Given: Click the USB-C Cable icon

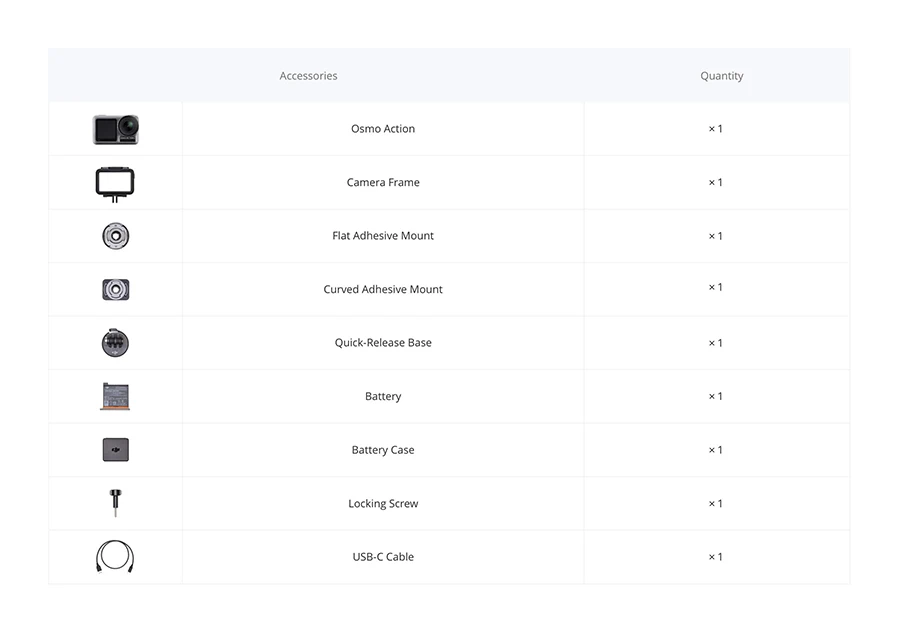Looking at the screenshot, I should [x=115, y=556].
